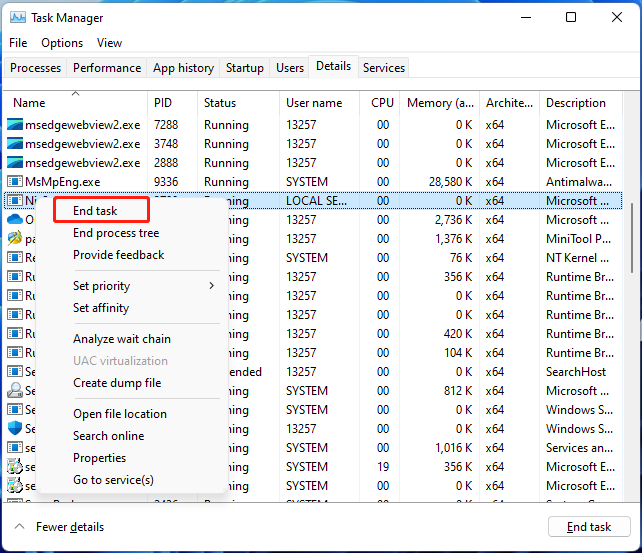
Task: Open the Options menu
Action: 62,43
